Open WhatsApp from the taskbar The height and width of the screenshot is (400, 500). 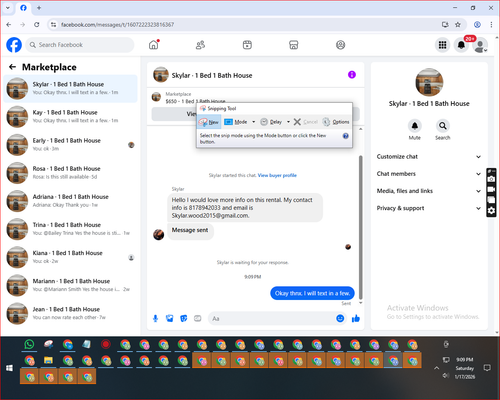pos(29,344)
